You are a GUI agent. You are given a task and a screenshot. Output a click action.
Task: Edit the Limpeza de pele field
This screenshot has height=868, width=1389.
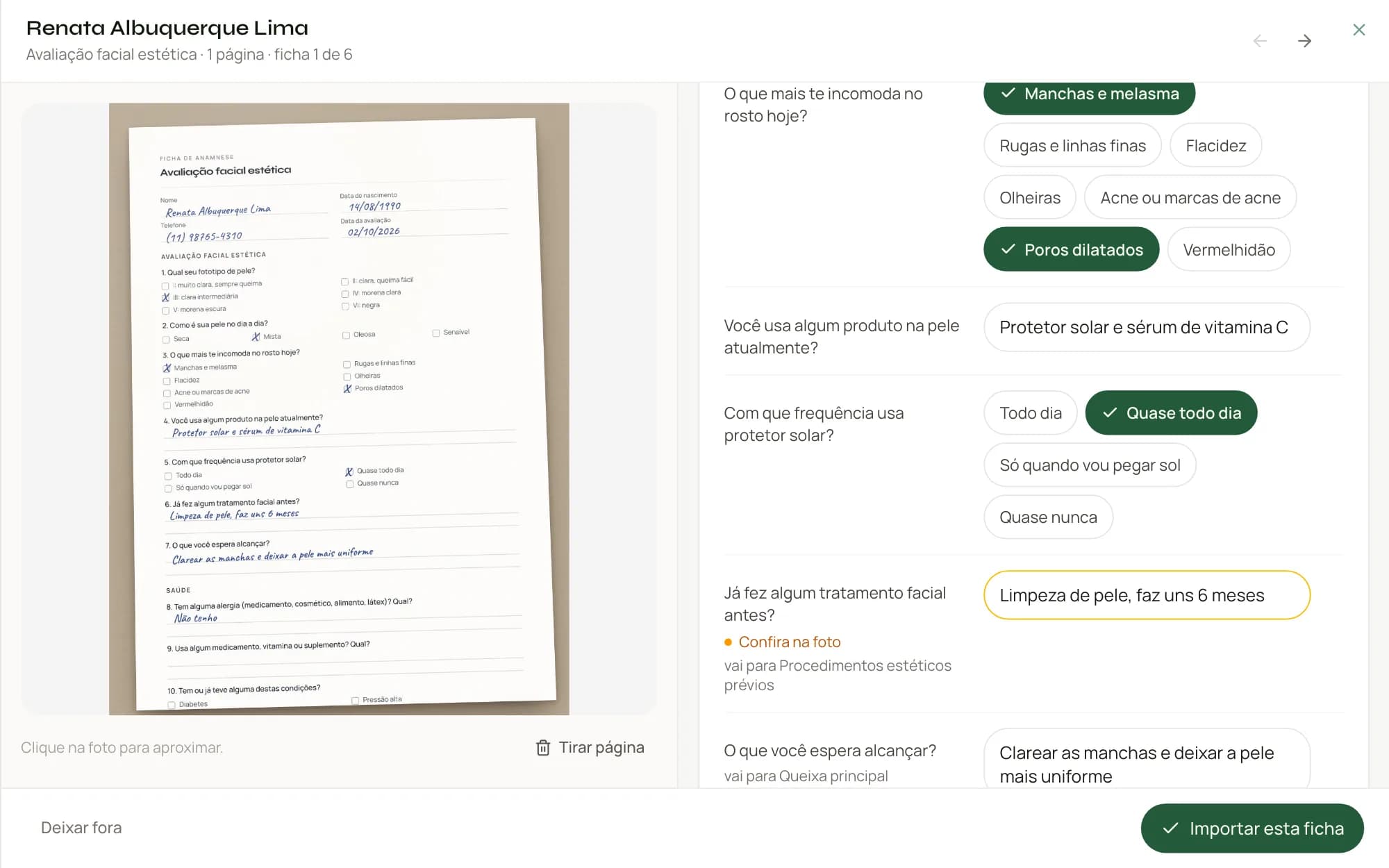(x=1147, y=595)
